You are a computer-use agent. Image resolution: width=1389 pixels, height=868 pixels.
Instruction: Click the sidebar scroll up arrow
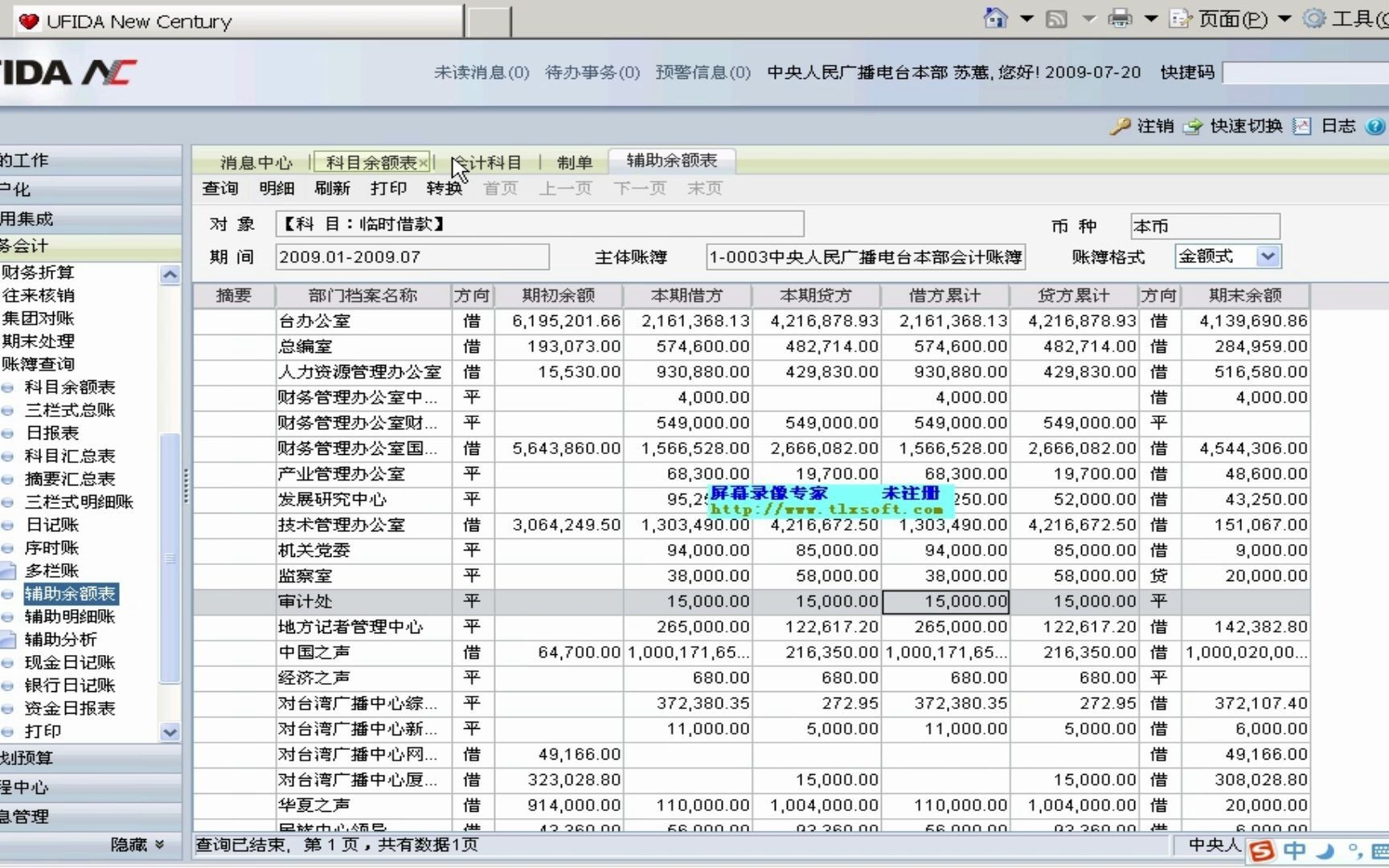pyautogui.click(x=170, y=274)
